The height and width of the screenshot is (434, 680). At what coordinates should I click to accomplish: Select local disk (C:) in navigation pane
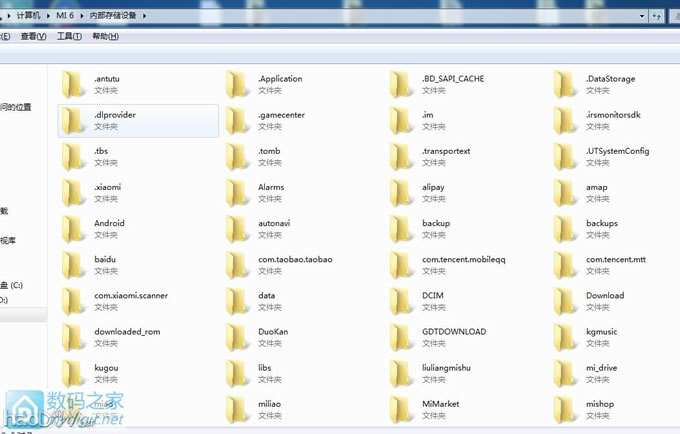[x=12, y=285]
